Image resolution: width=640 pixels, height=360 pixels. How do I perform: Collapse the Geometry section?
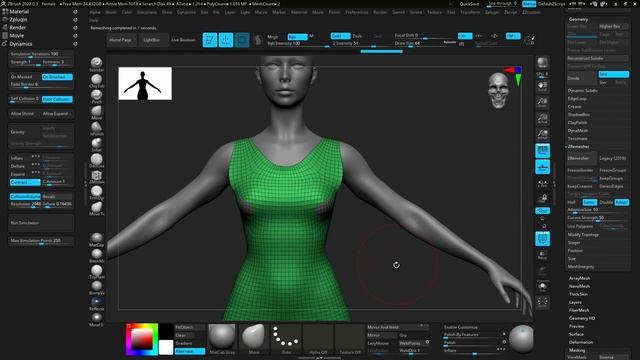578,19
